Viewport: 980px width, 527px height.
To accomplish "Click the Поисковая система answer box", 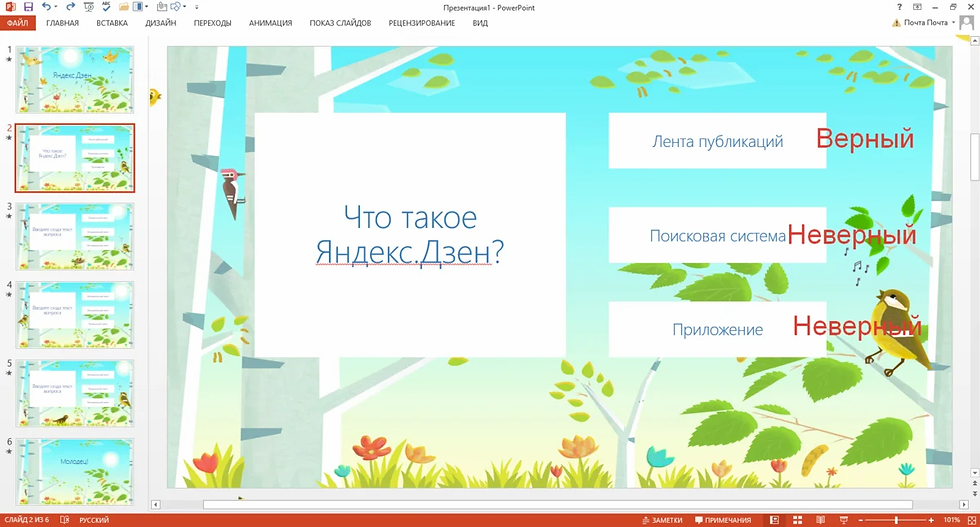I will pyautogui.click(x=718, y=235).
